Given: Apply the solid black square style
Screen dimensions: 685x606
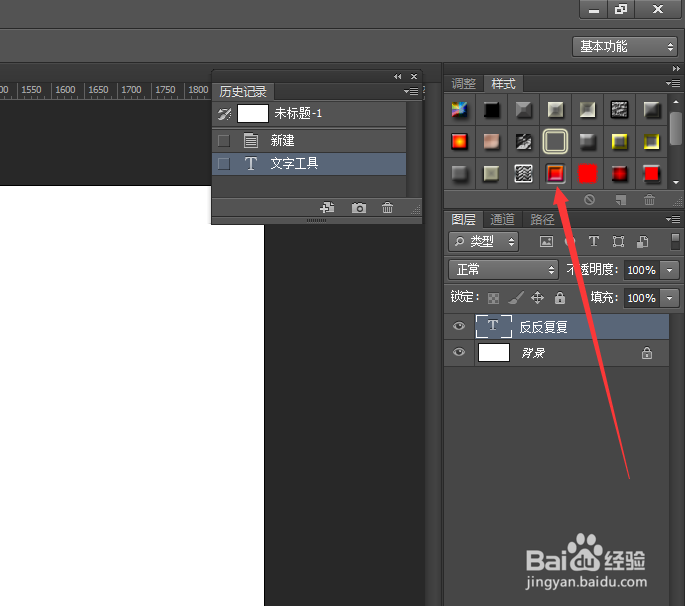Looking at the screenshot, I should pyautogui.click(x=491, y=110).
